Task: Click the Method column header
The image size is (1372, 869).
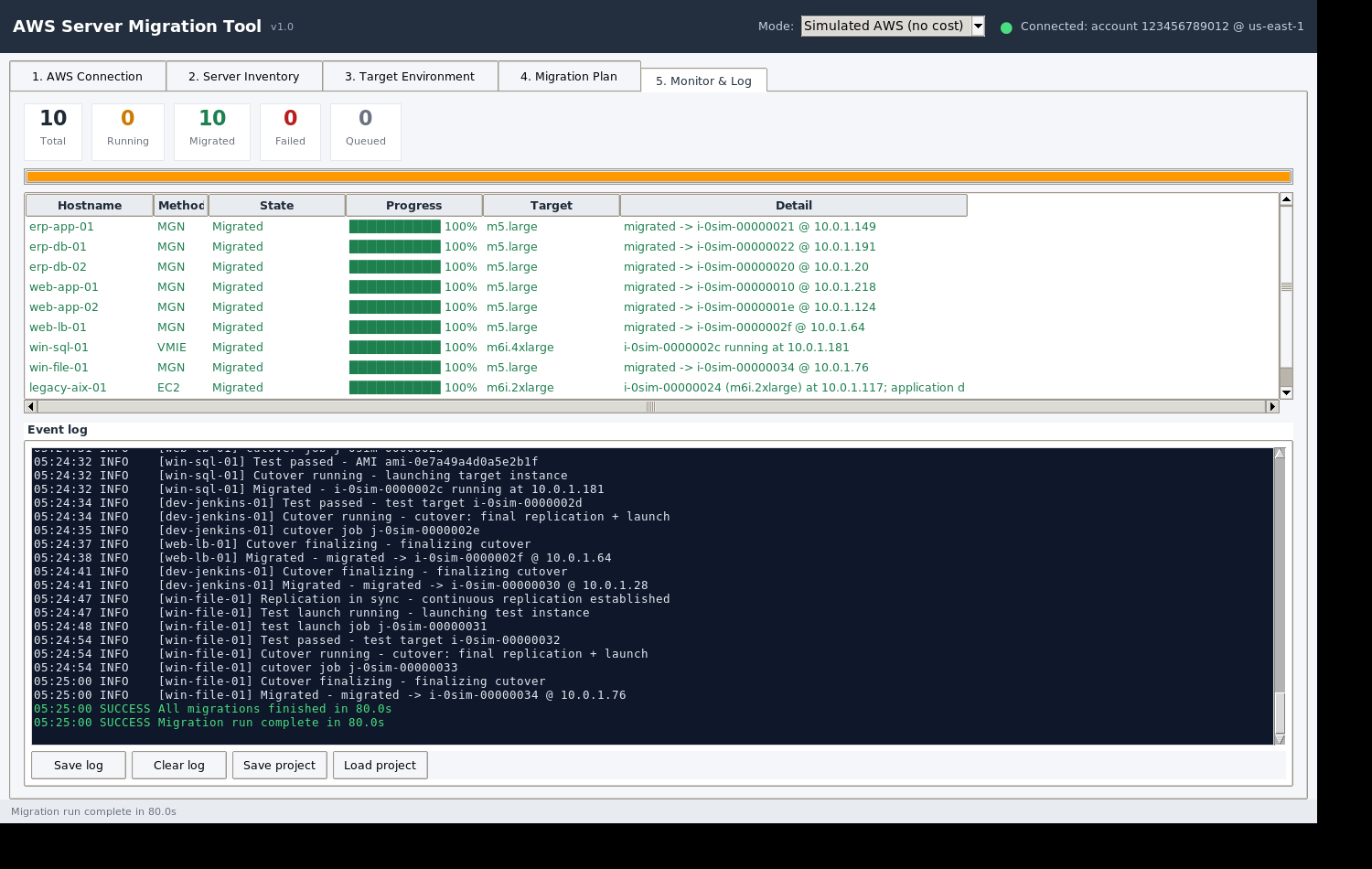Action: pos(181,206)
